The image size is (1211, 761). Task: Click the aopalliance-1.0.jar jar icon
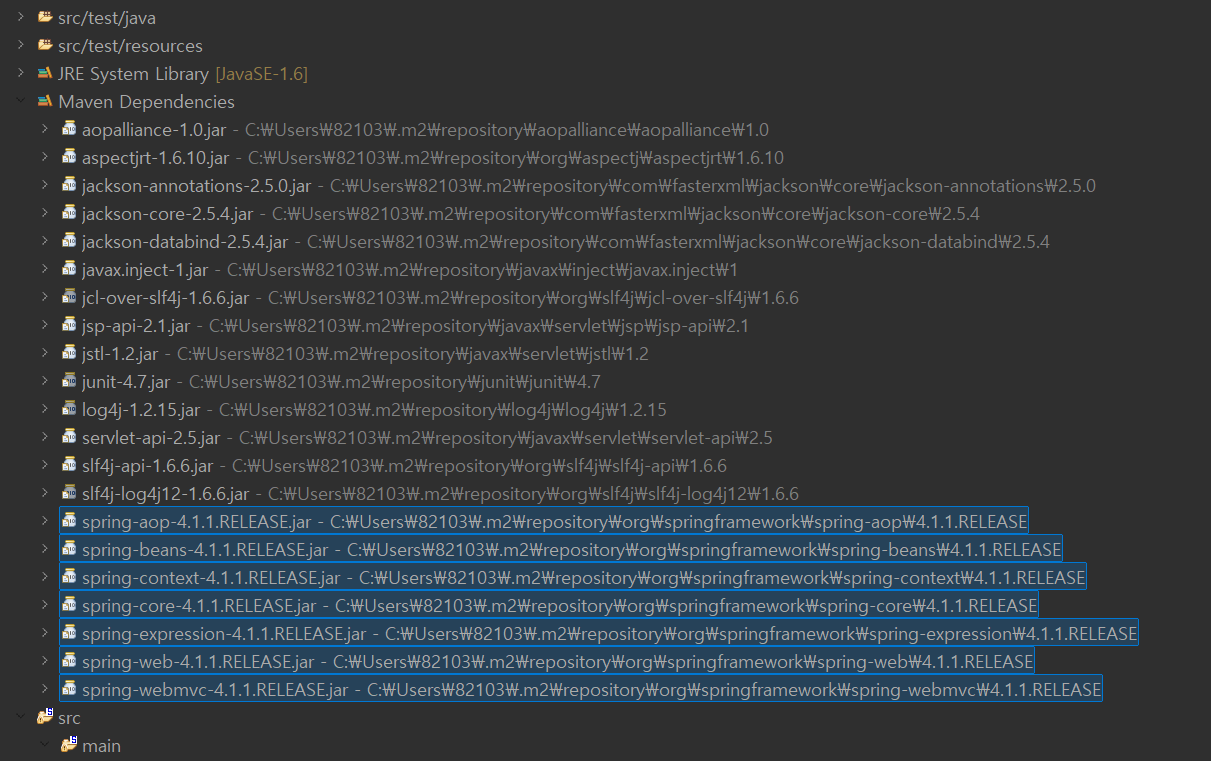tap(69, 129)
